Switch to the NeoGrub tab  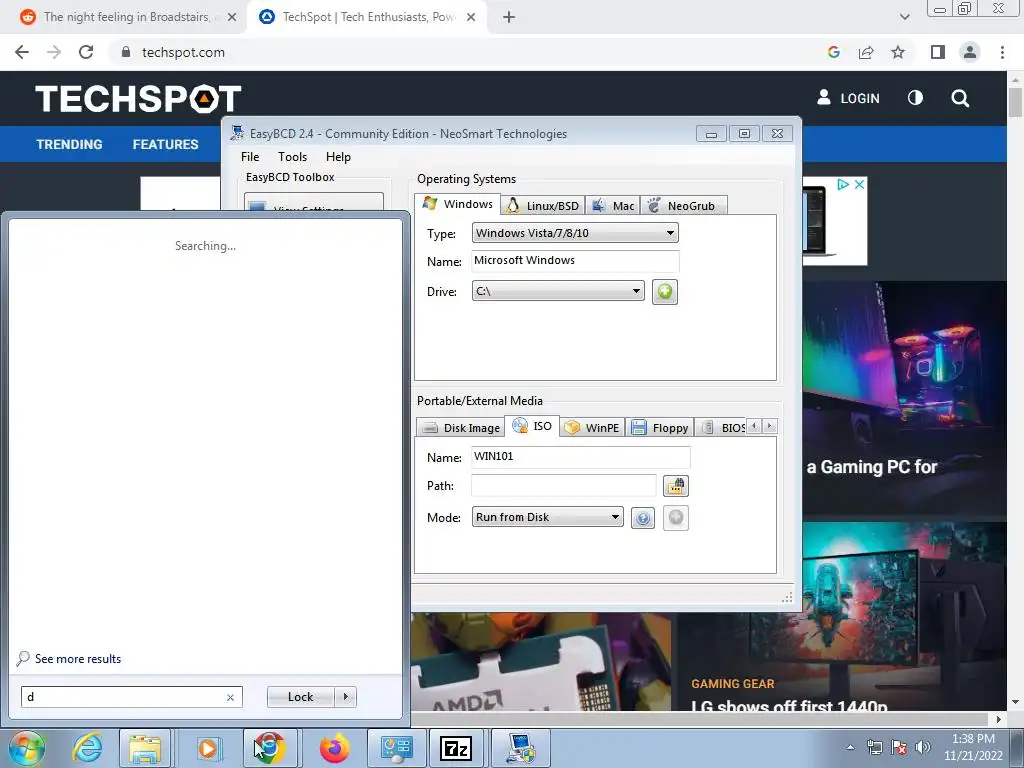tap(683, 206)
